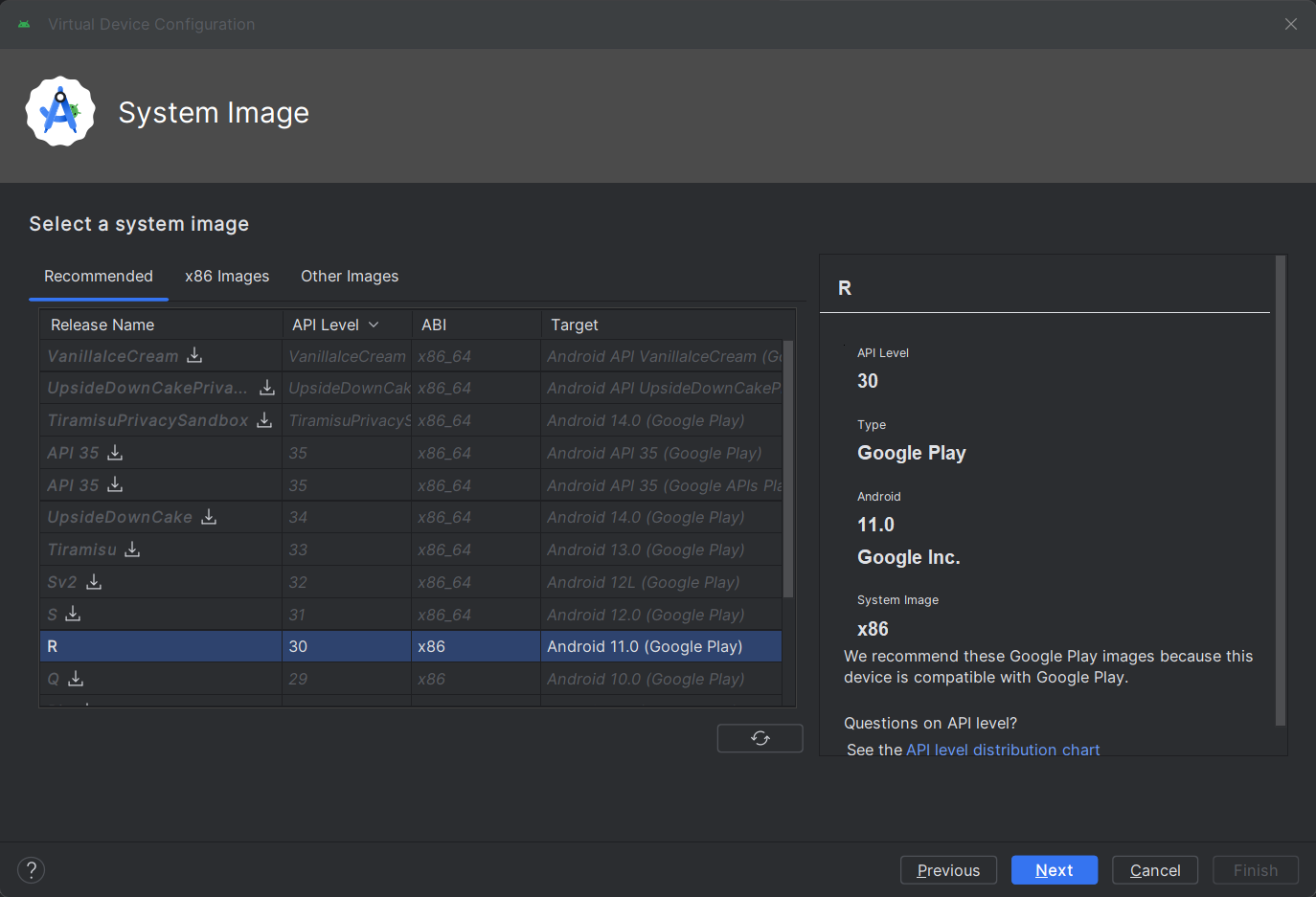The image size is (1316, 897).
Task: Click the Android Studio logo icon
Action: (60, 112)
